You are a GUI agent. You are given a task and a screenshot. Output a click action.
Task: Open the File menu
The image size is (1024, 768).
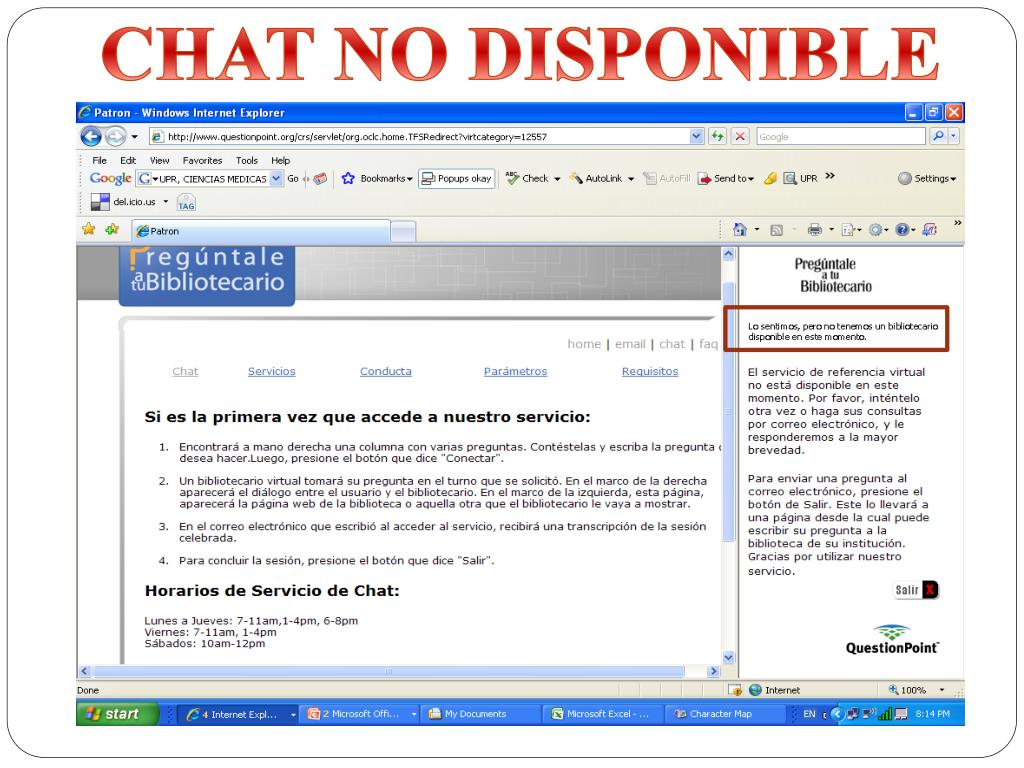pyautogui.click(x=99, y=161)
